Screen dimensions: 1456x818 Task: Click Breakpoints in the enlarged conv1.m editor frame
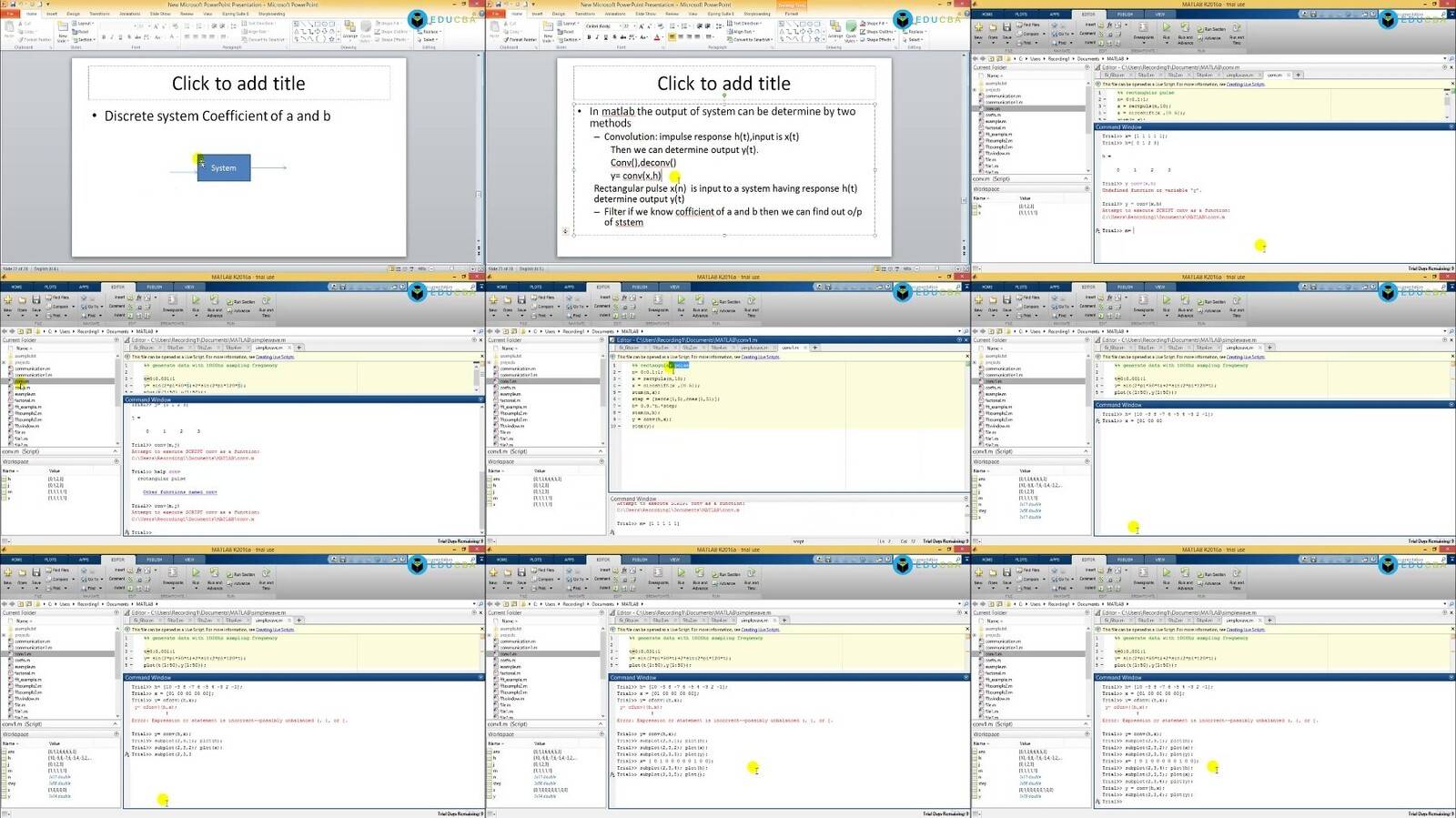(658, 303)
